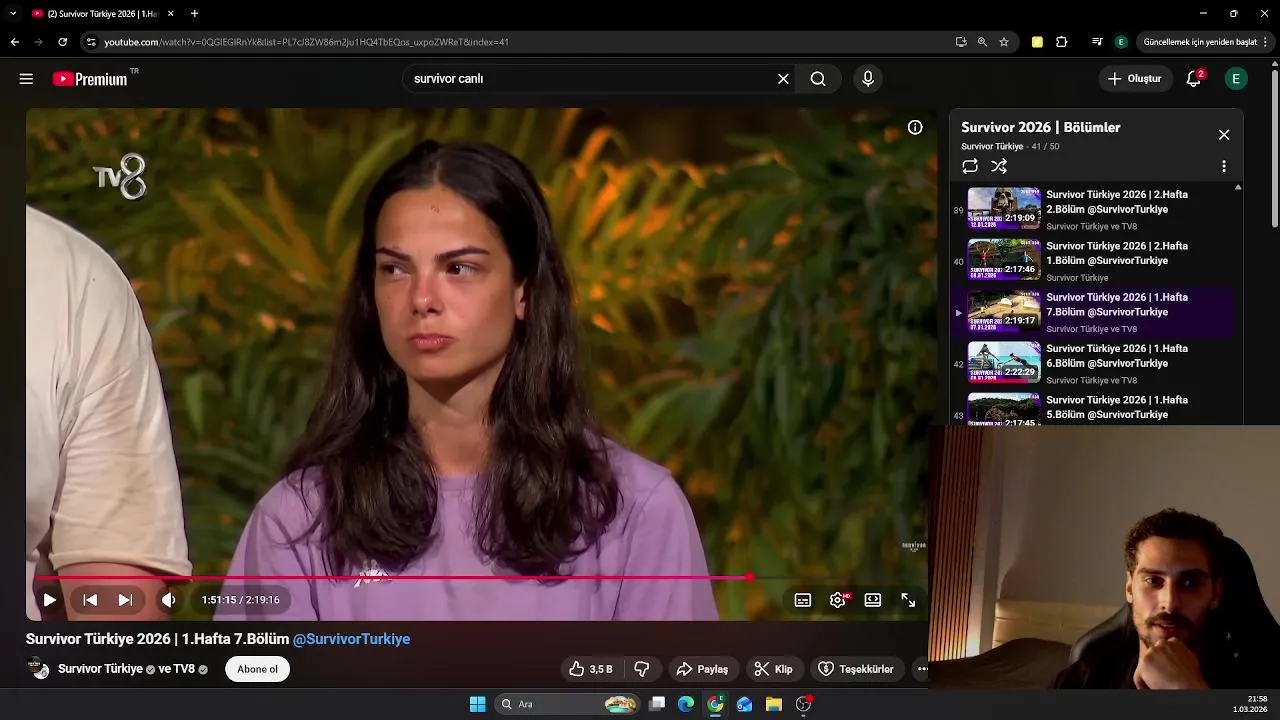Open account avatar menu
The width and height of the screenshot is (1280, 720).
1236,79
